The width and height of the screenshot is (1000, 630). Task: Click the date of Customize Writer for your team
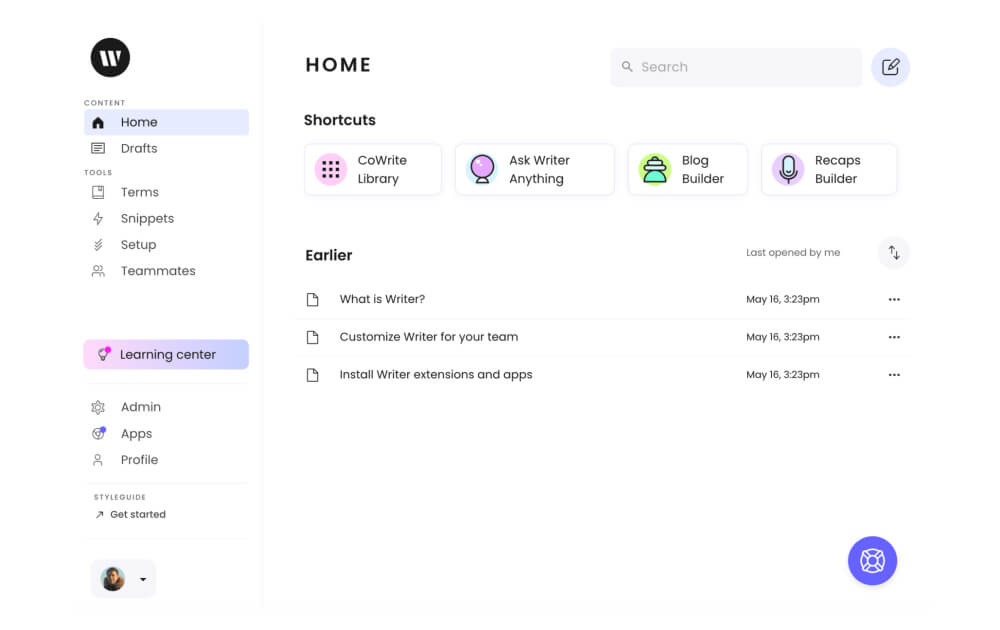783,337
